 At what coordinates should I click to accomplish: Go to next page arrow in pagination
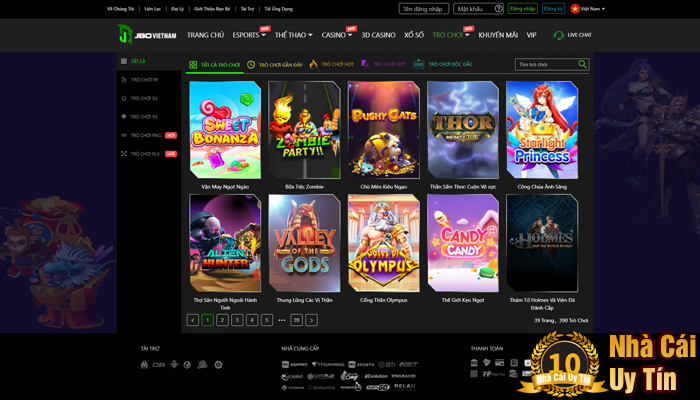click(x=312, y=320)
